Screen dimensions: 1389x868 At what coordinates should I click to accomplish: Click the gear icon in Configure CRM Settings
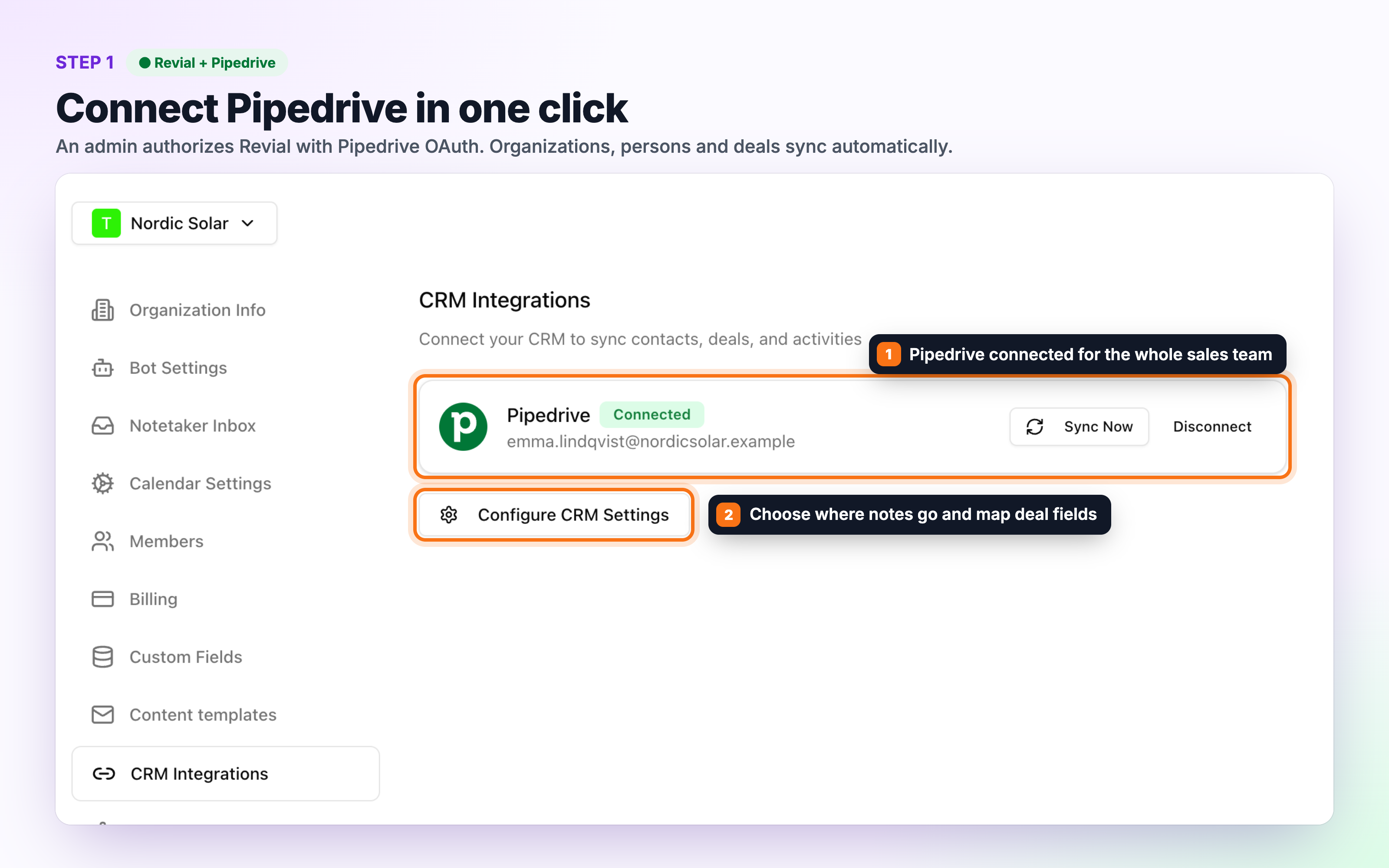click(449, 515)
